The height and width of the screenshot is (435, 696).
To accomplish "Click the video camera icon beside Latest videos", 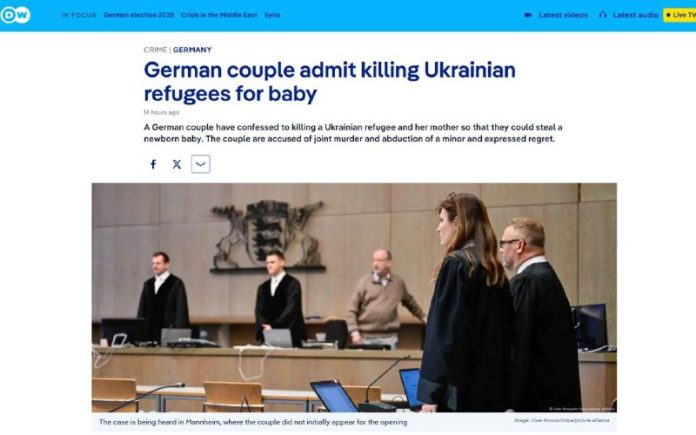I will tap(528, 15).
